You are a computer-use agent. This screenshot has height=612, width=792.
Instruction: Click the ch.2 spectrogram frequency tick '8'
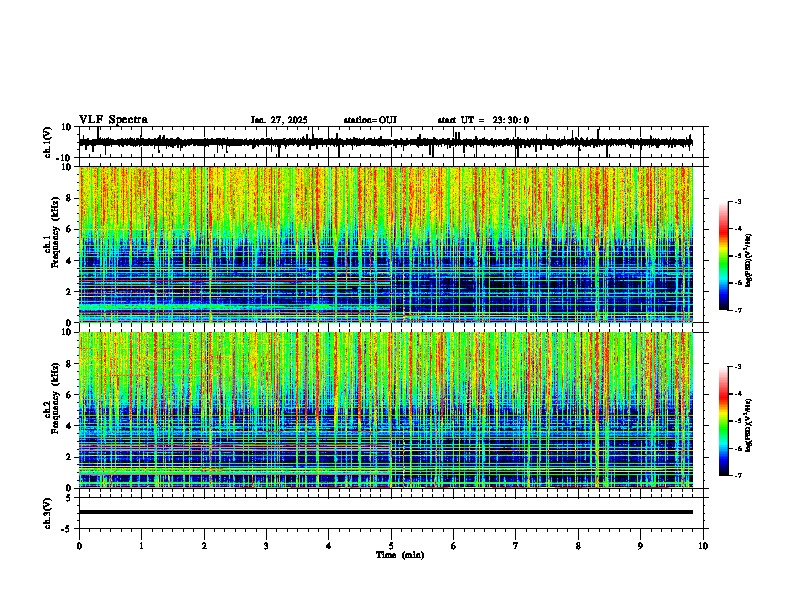pos(70,364)
